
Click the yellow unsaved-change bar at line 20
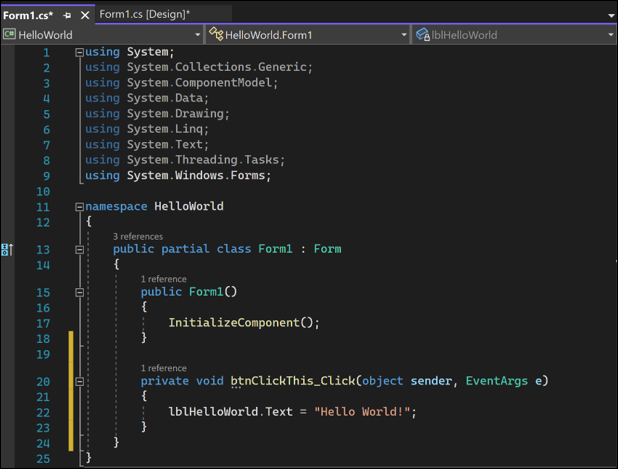[x=71, y=381]
